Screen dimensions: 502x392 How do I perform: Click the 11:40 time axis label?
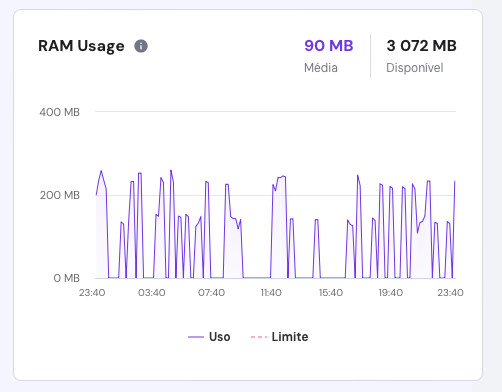[x=271, y=293]
